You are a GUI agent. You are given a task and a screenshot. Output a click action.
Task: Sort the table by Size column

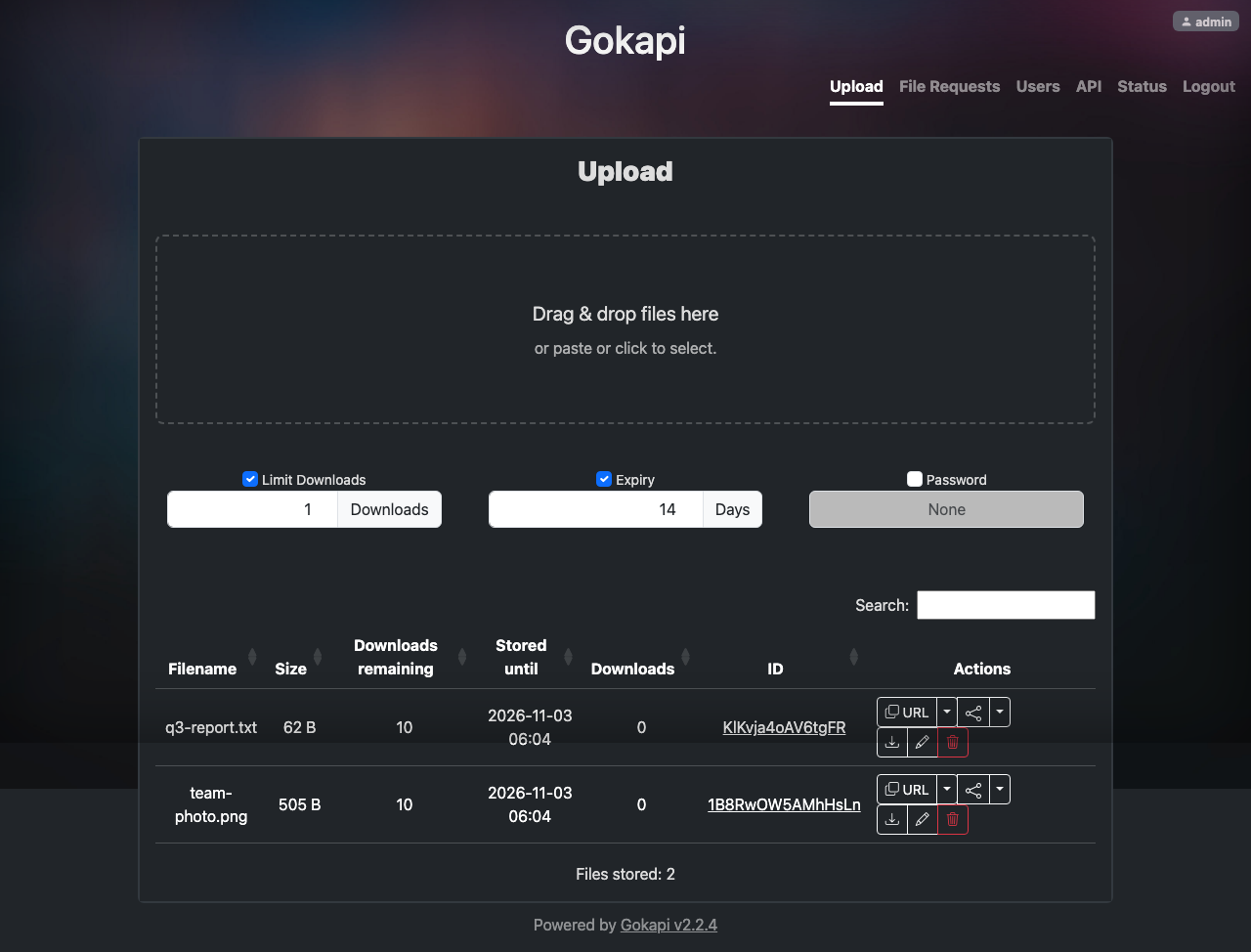pyautogui.click(x=299, y=657)
